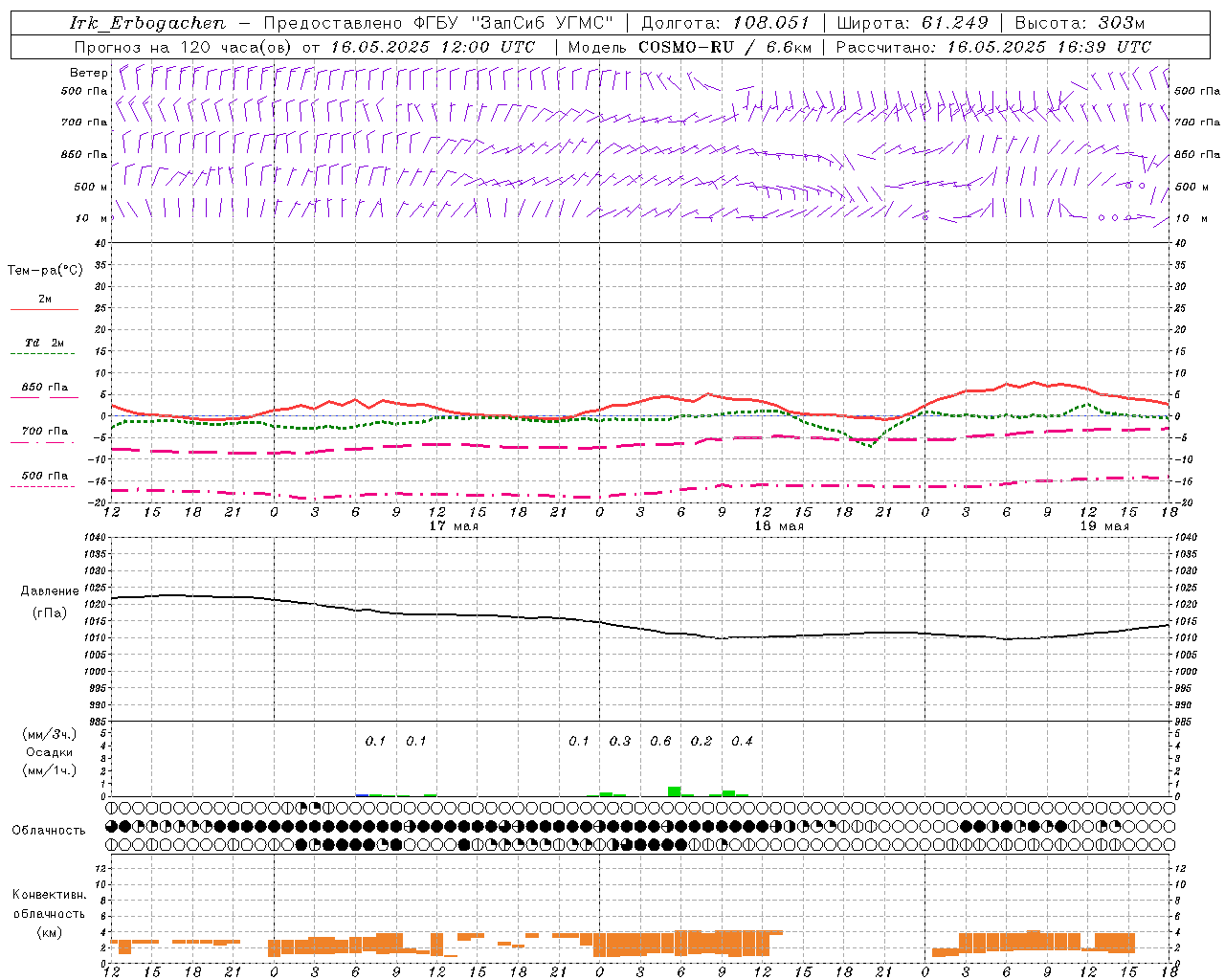
Task: Click the (км) convective cloud unit label
Action: pyautogui.click(x=49, y=932)
